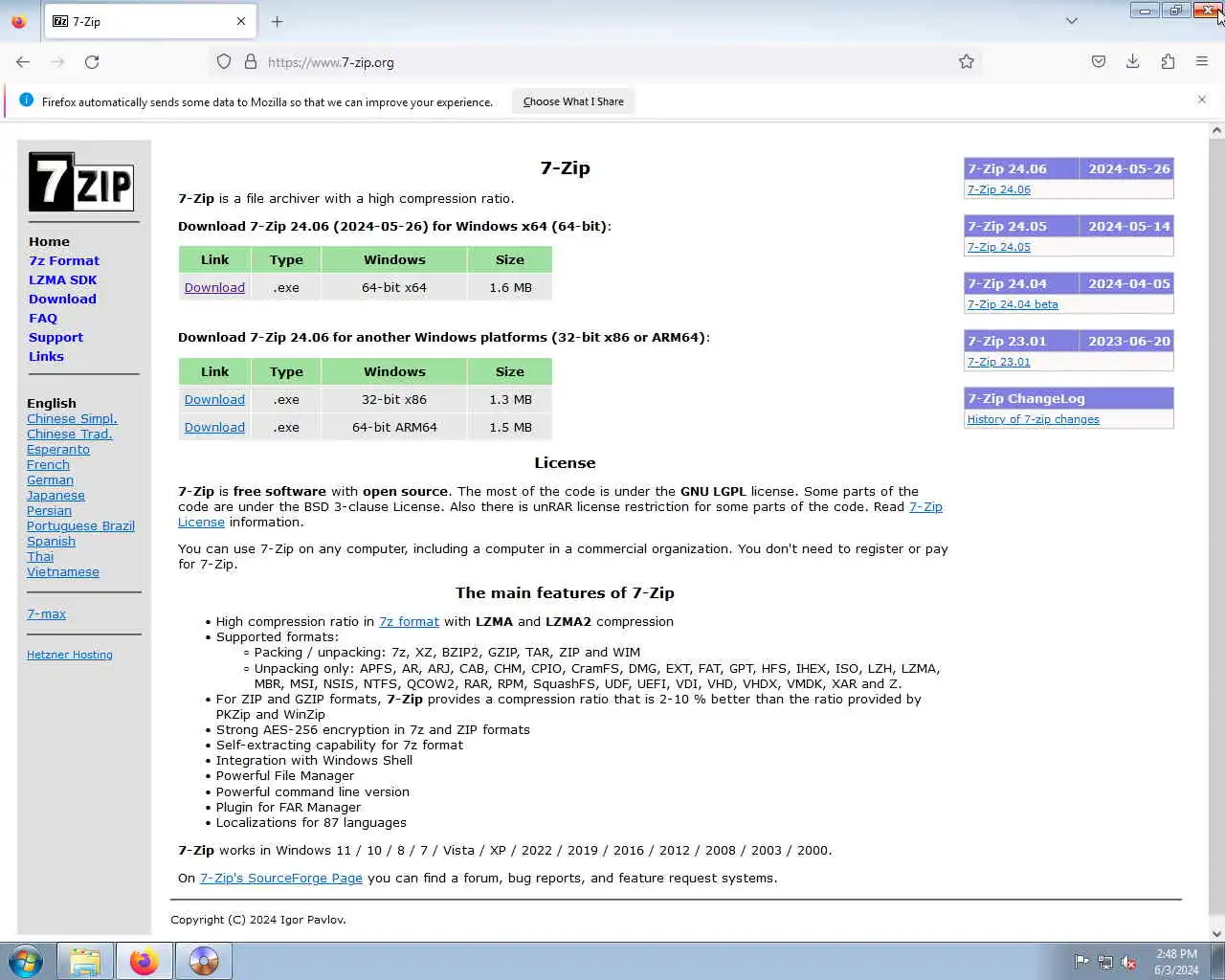
Task: Switch language to Esperanto
Action: (x=58, y=450)
